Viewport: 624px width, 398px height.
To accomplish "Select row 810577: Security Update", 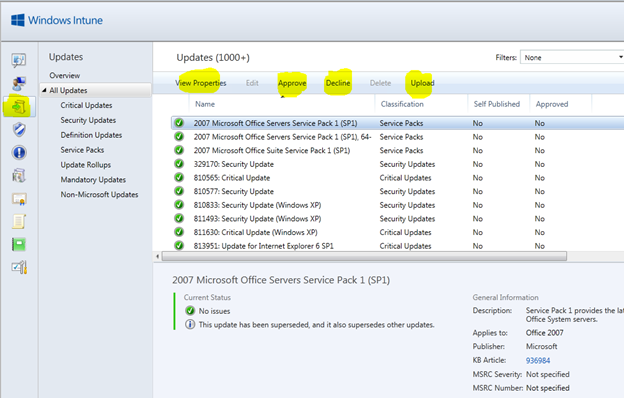I will point(398,191).
